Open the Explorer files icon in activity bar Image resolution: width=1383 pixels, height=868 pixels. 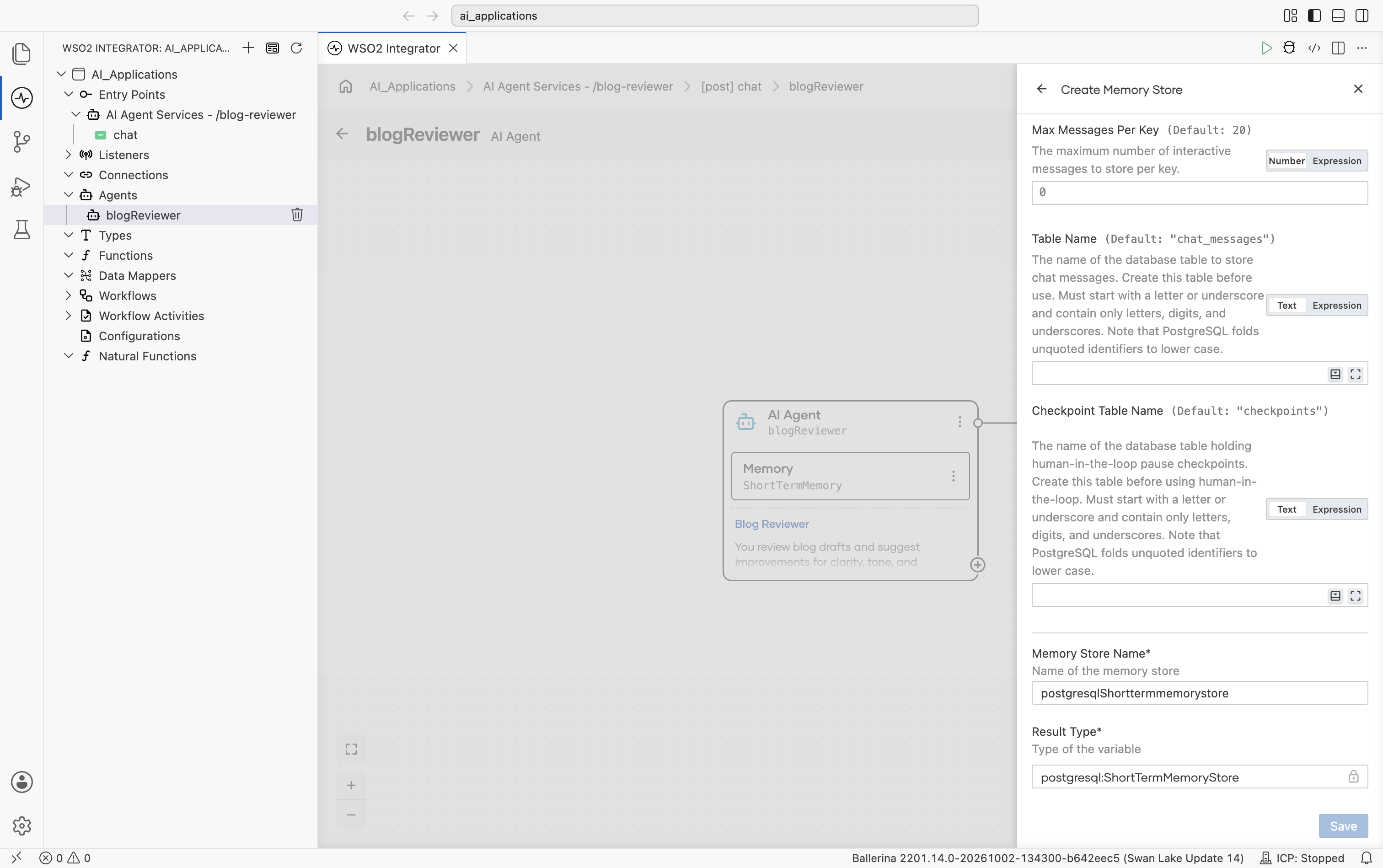click(22, 54)
